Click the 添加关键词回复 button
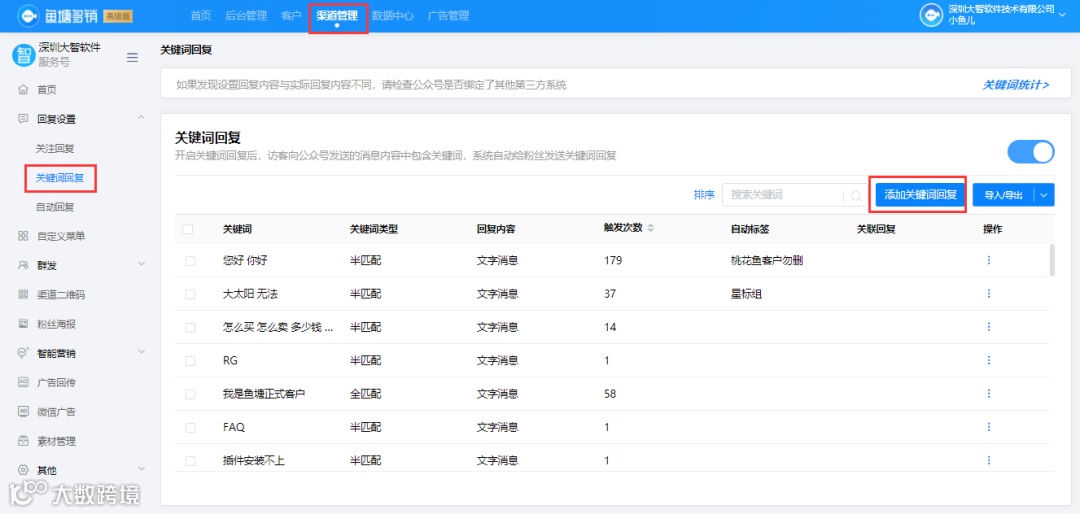Viewport: 1080px width, 514px height. [x=921, y=195]
